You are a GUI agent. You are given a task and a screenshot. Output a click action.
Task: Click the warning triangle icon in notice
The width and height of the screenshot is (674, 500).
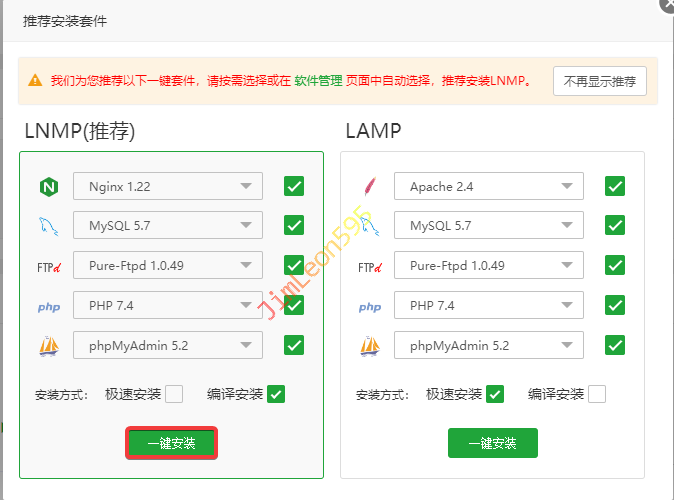click(x=35, y=80)
